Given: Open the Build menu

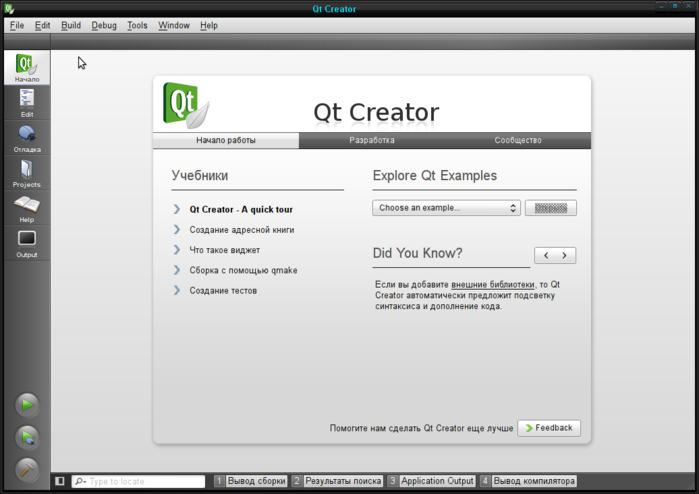Looking at the screenshot, I should [71, 25].
